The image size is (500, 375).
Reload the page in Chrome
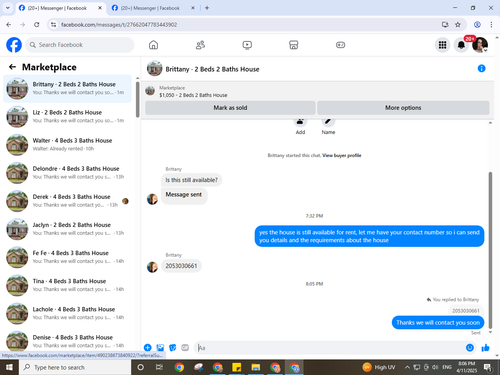pos(37,24)
